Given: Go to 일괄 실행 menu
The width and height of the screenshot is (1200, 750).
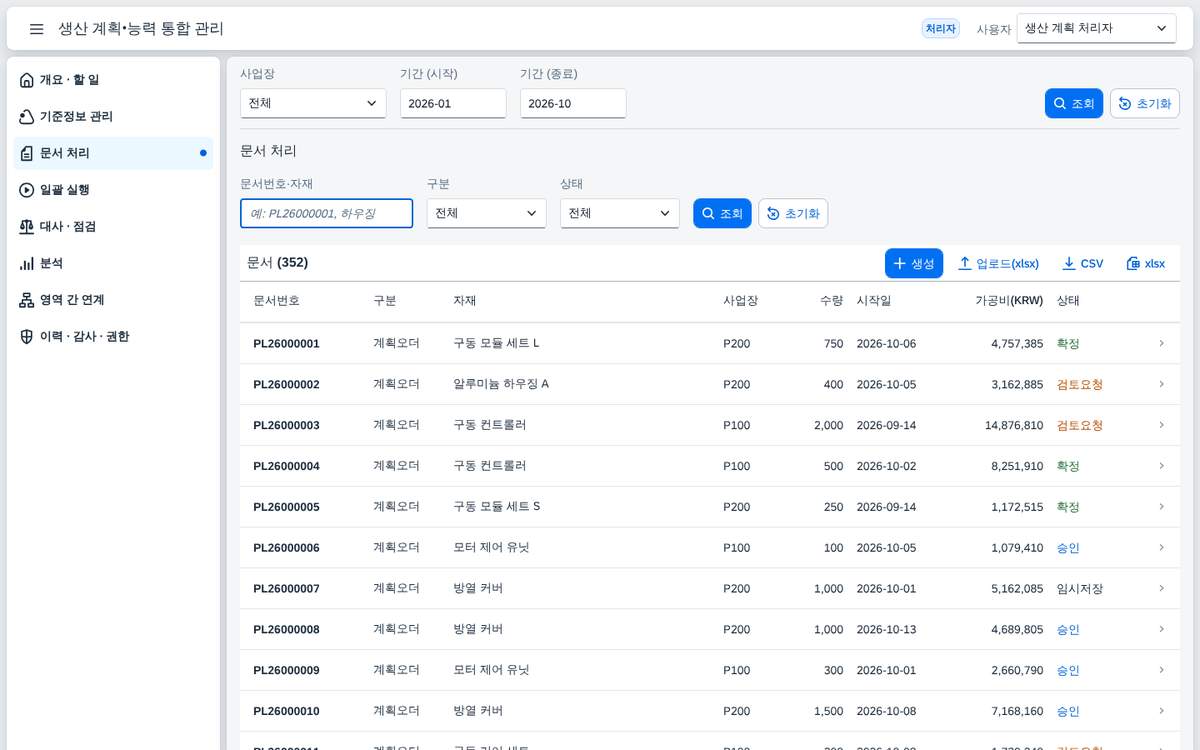Looking at the screenshot, I should point(113,190).
